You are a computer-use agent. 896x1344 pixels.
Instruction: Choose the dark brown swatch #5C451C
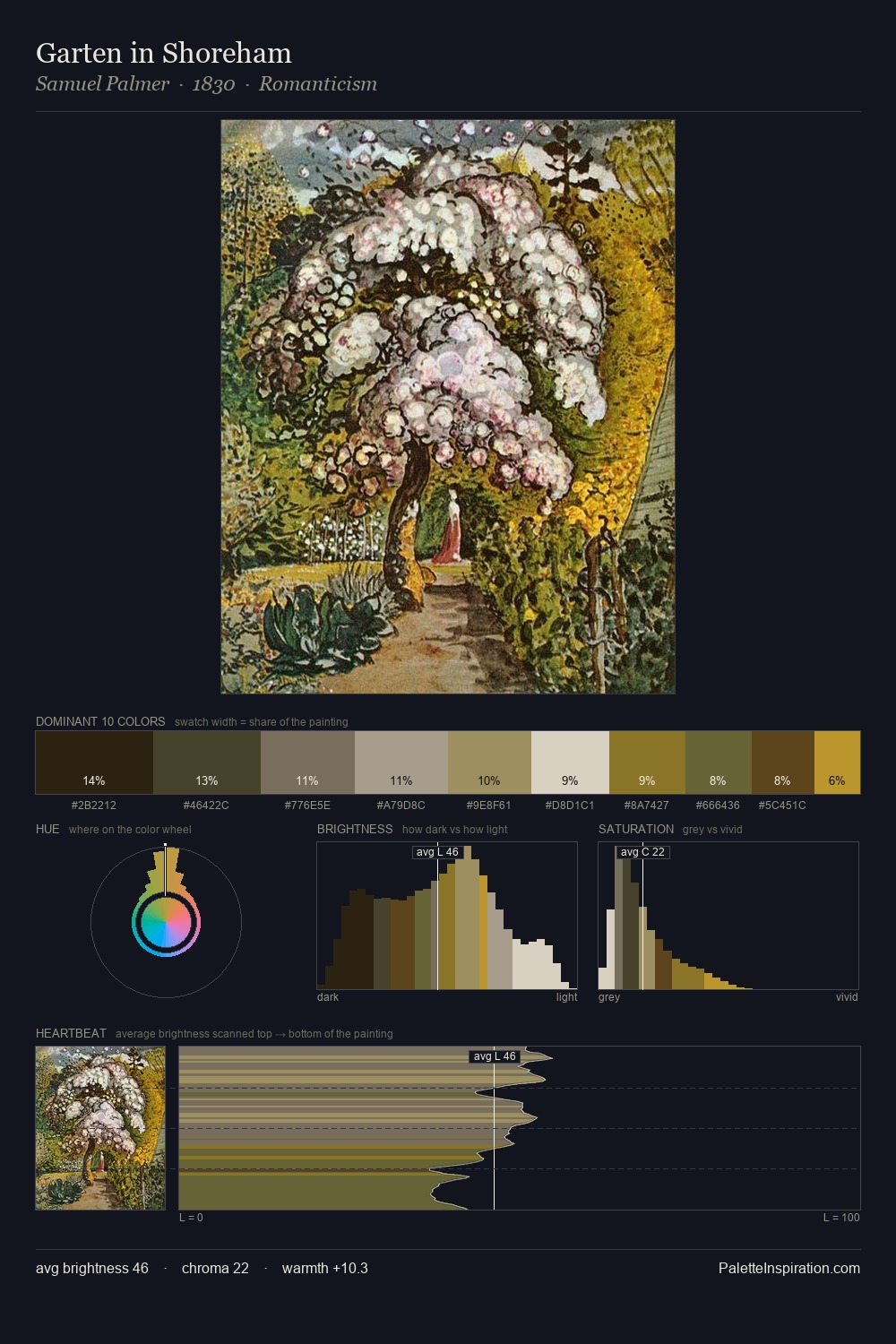(783, 762)
